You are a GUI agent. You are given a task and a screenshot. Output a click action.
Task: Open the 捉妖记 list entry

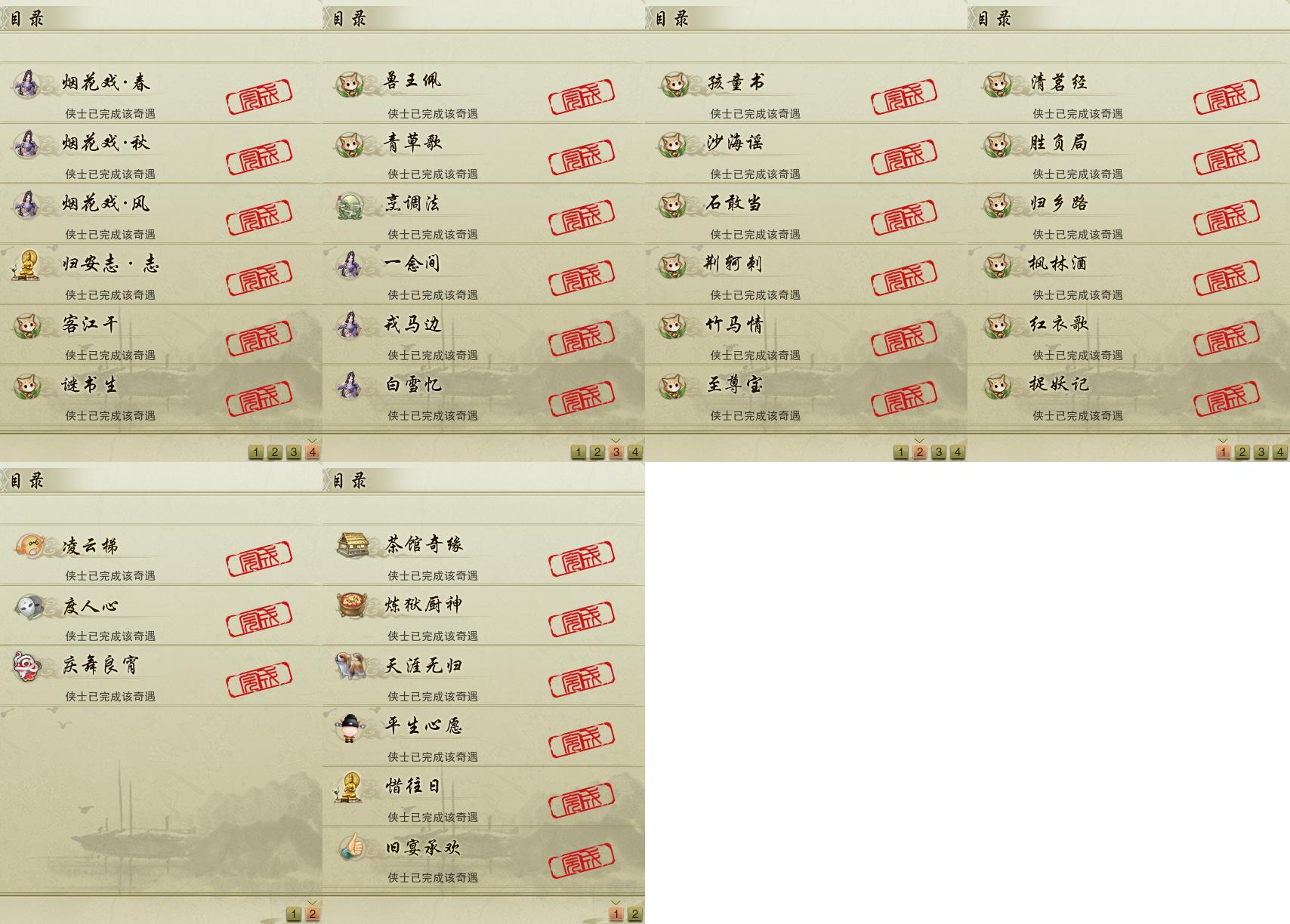point(1128,395)
